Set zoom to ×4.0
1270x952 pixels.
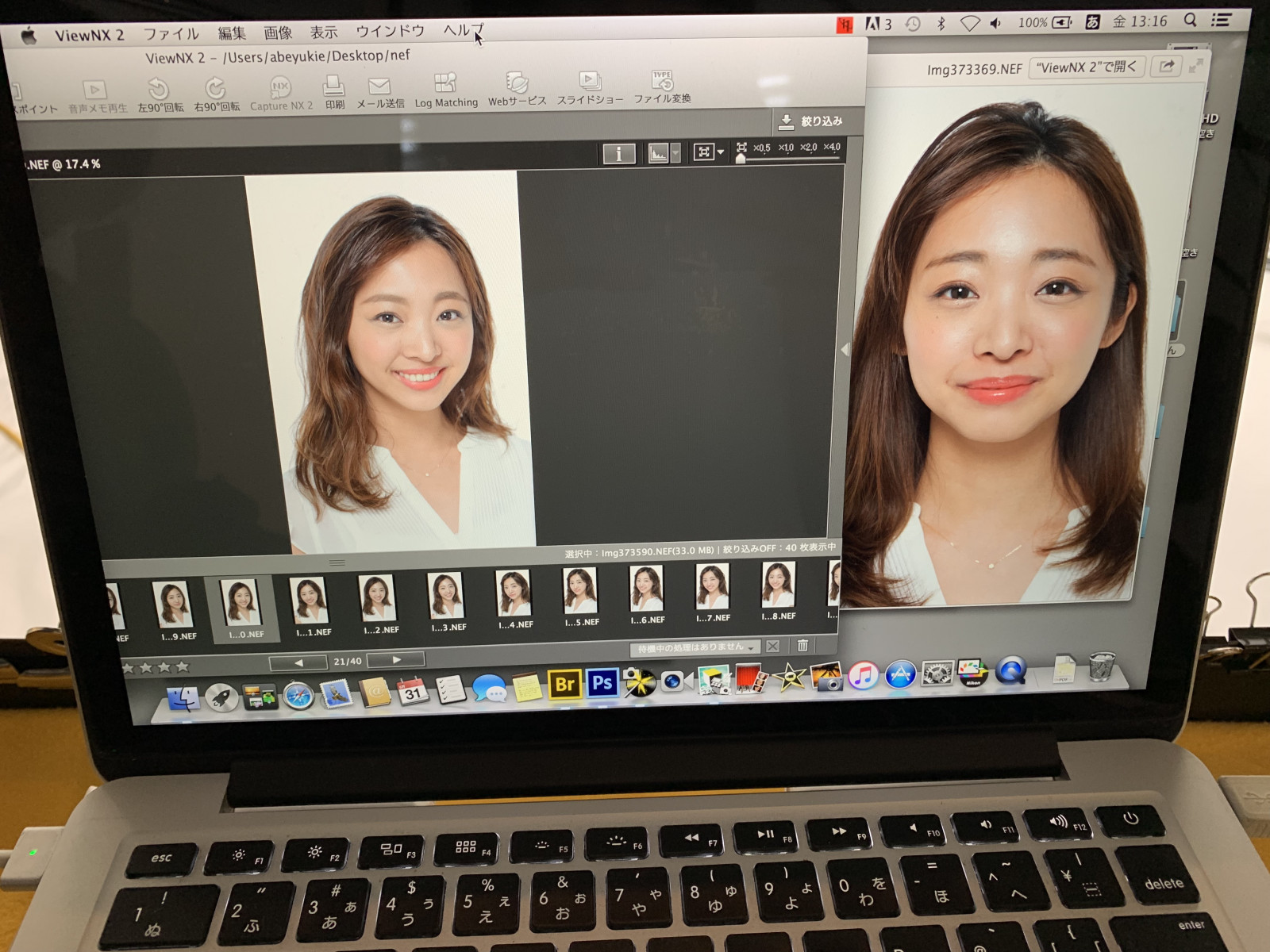click(831, 147)
